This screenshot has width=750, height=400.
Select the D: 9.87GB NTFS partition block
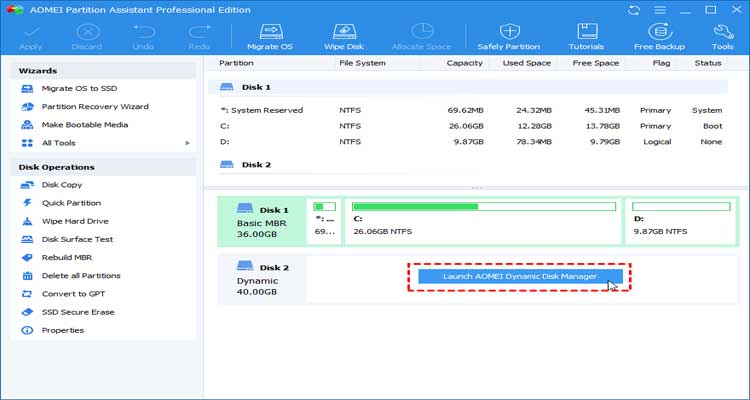(681, 222)
